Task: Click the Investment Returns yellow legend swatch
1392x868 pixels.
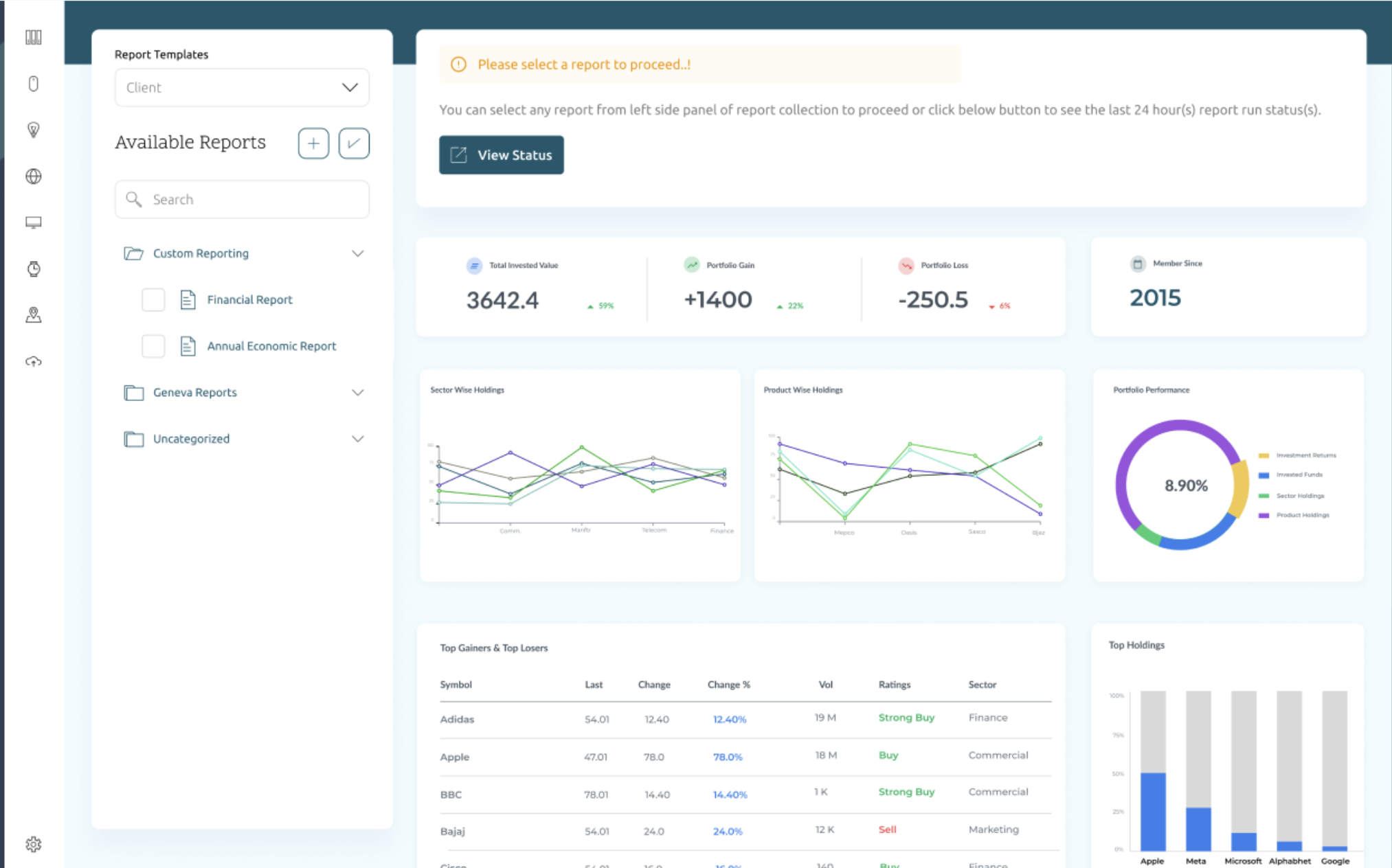Action: click(1264, 455)
